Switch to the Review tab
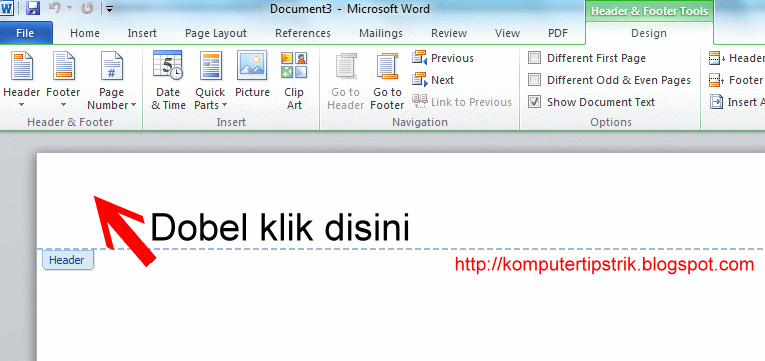The width and height of the screenshot is (765, 361). tap(449, 33)
